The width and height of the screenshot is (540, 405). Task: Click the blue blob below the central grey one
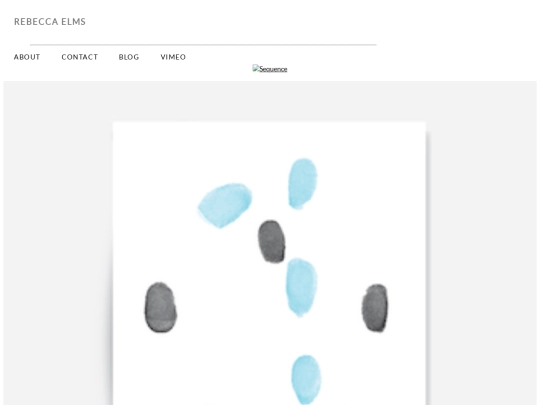[301, 287]
